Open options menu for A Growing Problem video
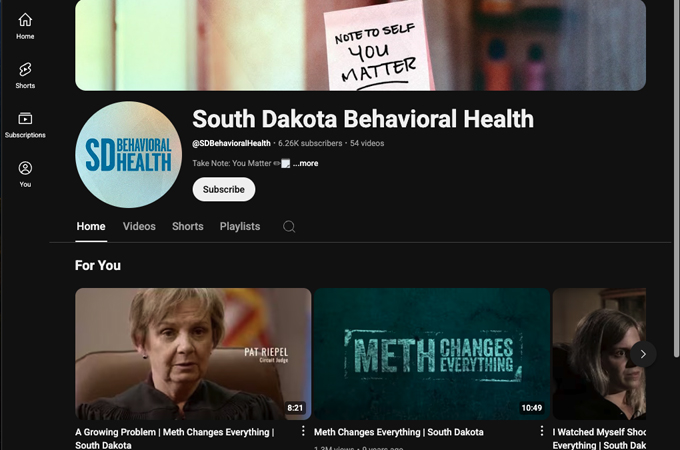This screenshot has height=450, width=680. click(x=303, y=431)
